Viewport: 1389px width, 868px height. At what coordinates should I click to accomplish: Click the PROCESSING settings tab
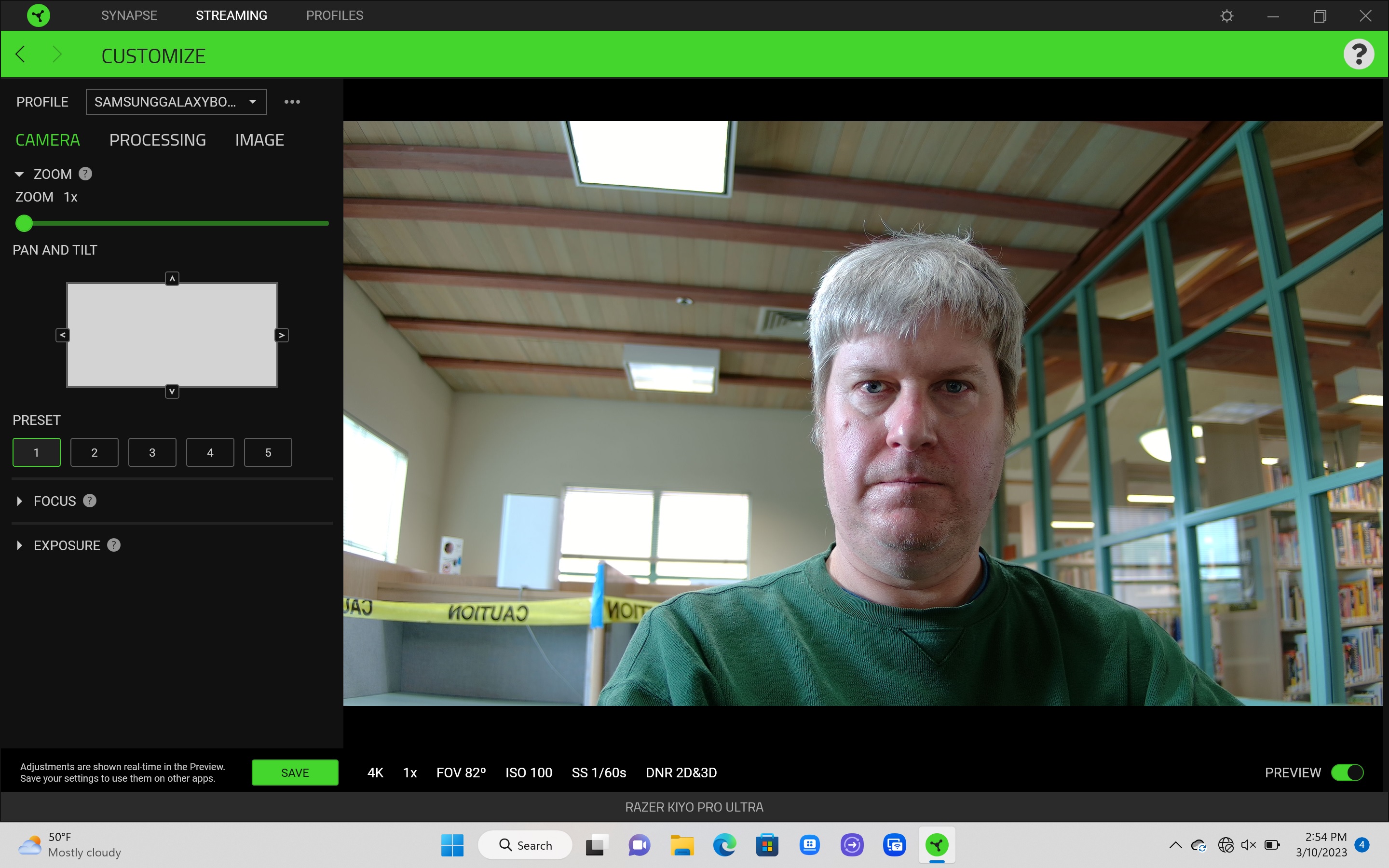click(x=157, y=139)
